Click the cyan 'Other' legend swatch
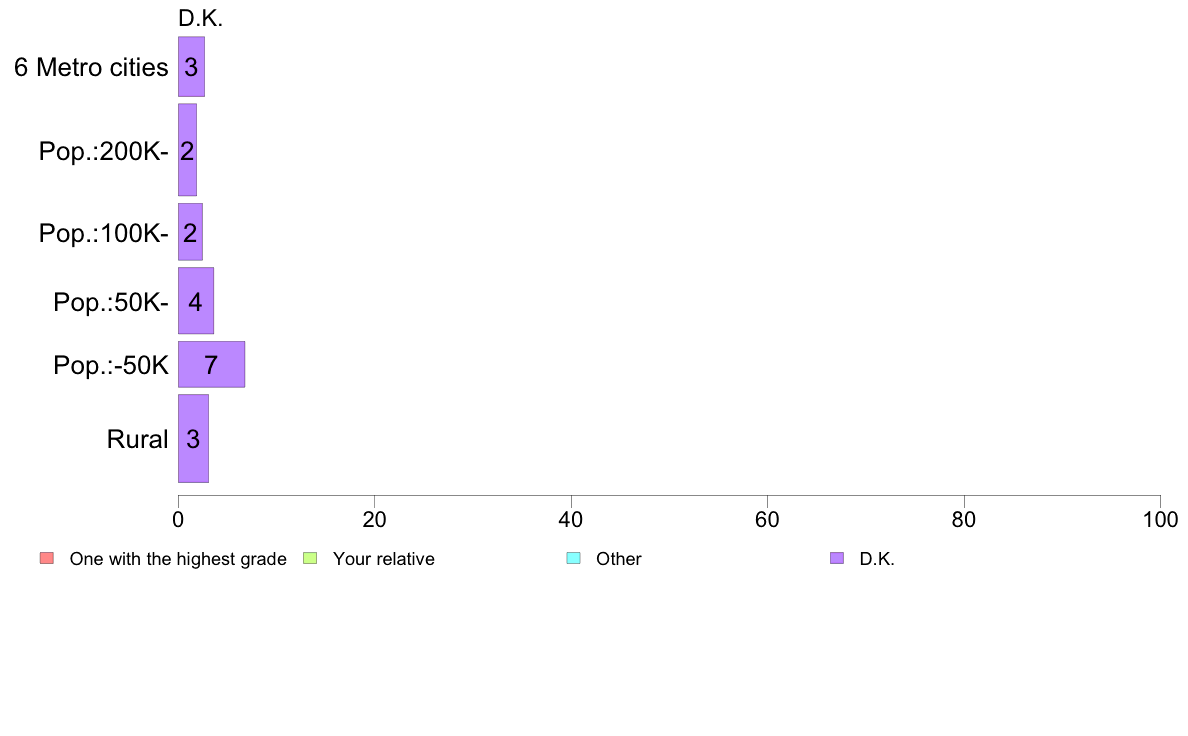The height and width of the screenshot is (736, 1188). [x=574, y=559]
